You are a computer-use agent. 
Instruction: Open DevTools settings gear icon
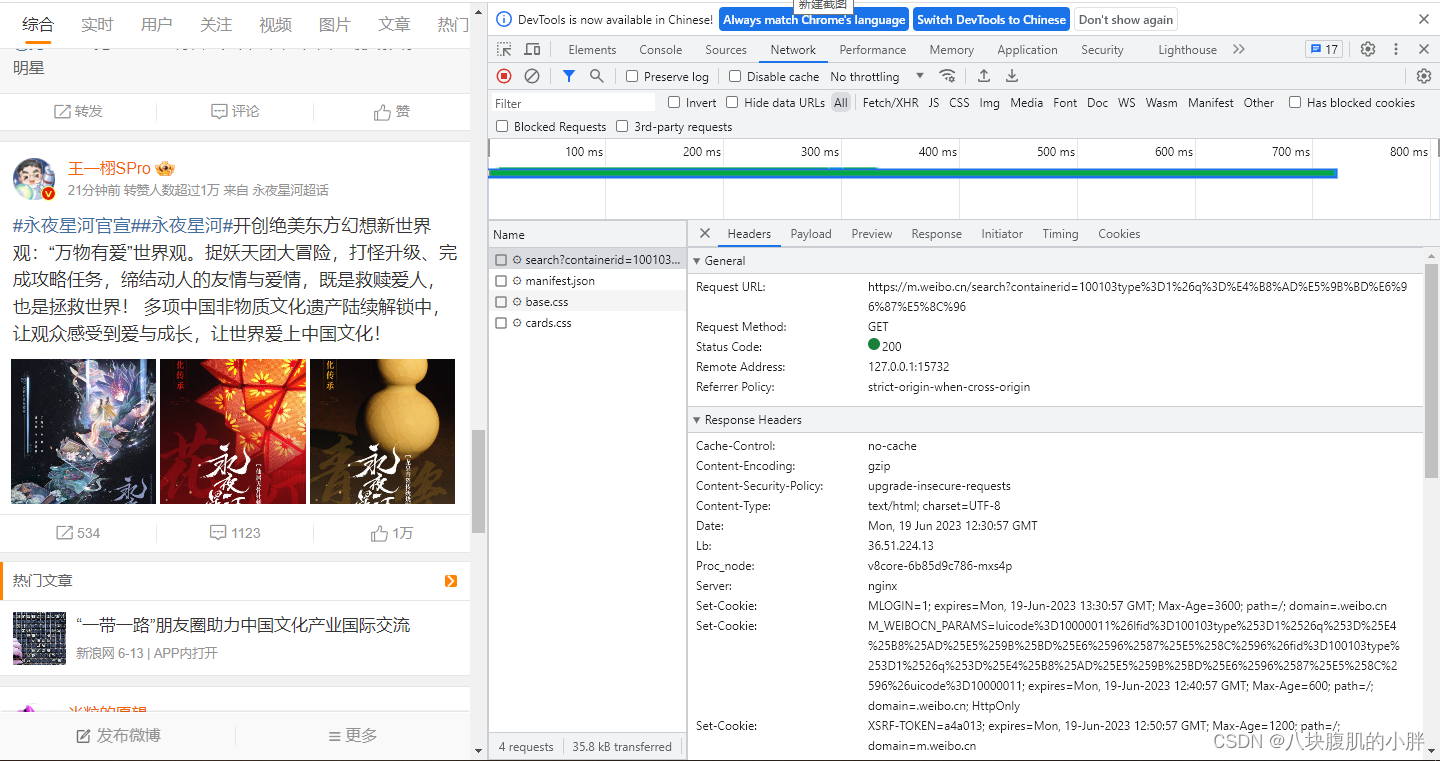(x=1368, y=49)
